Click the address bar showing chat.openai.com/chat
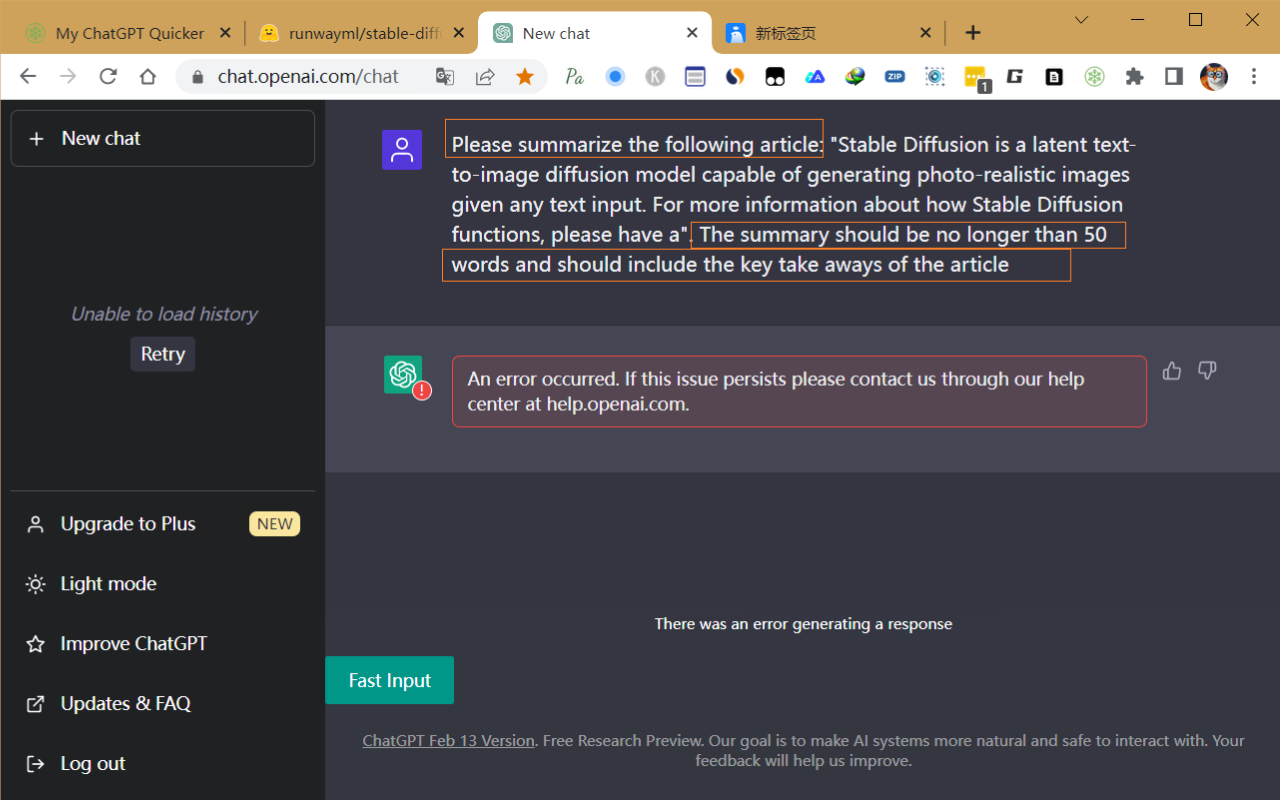This screenshot has width=1280, height=800. pos(308,76)
